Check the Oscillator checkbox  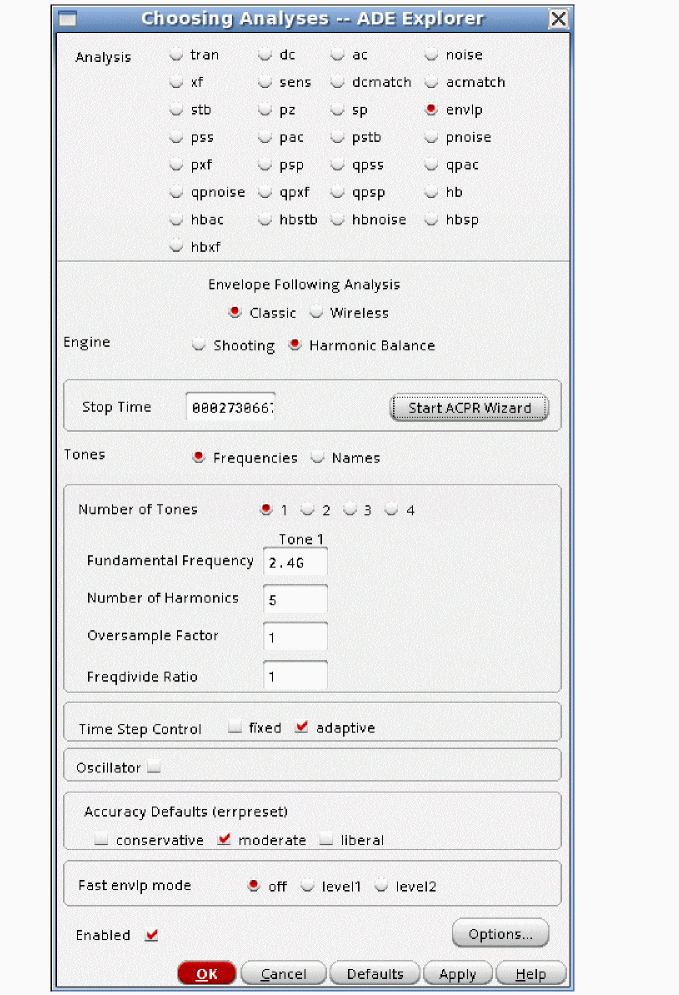tap(153, 768)
